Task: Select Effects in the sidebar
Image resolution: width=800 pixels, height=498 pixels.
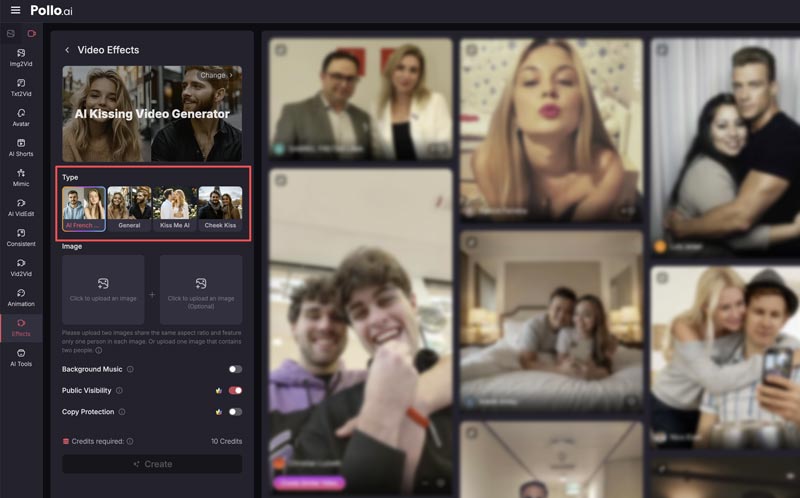Action: coord(21,328)
